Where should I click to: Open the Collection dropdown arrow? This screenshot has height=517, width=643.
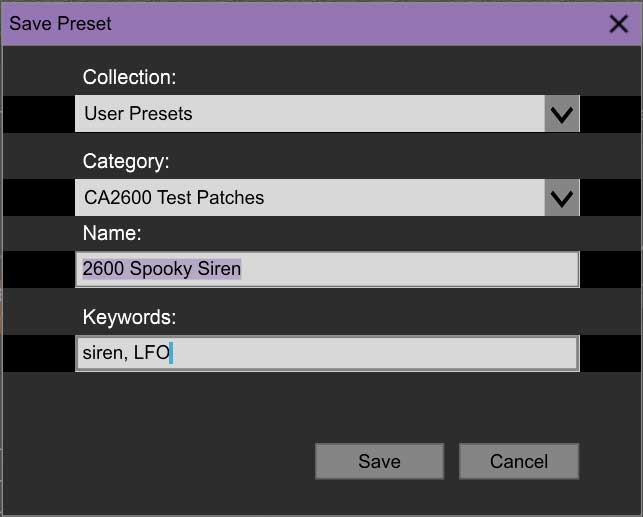click(562, 114)
